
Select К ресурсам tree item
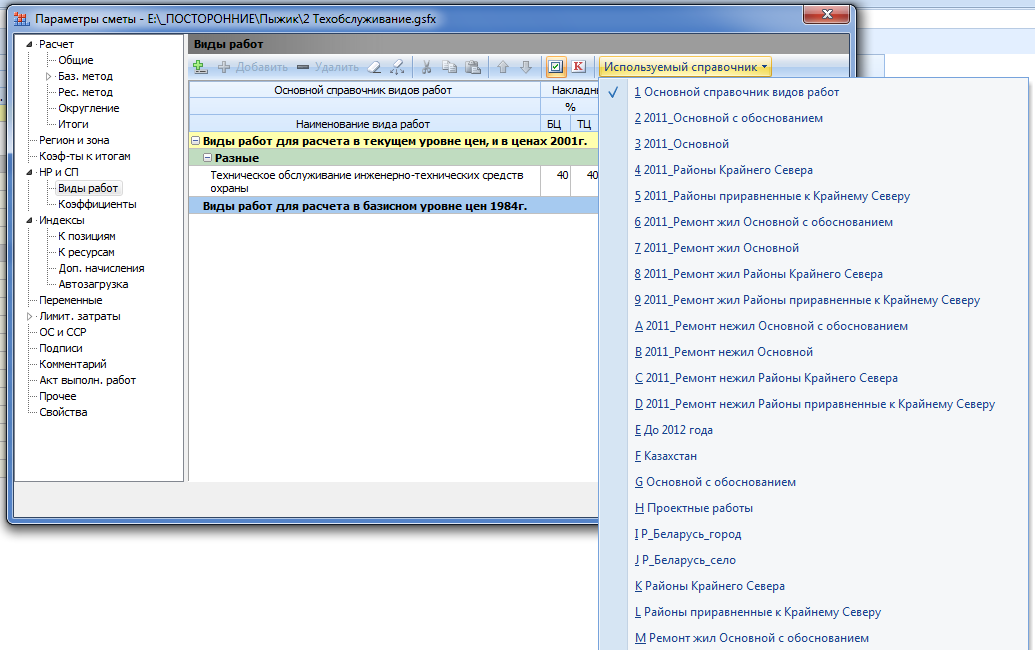86,252
